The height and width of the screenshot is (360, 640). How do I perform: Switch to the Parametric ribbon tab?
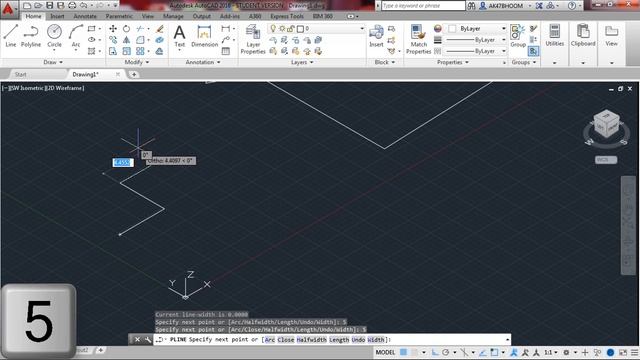119,16
